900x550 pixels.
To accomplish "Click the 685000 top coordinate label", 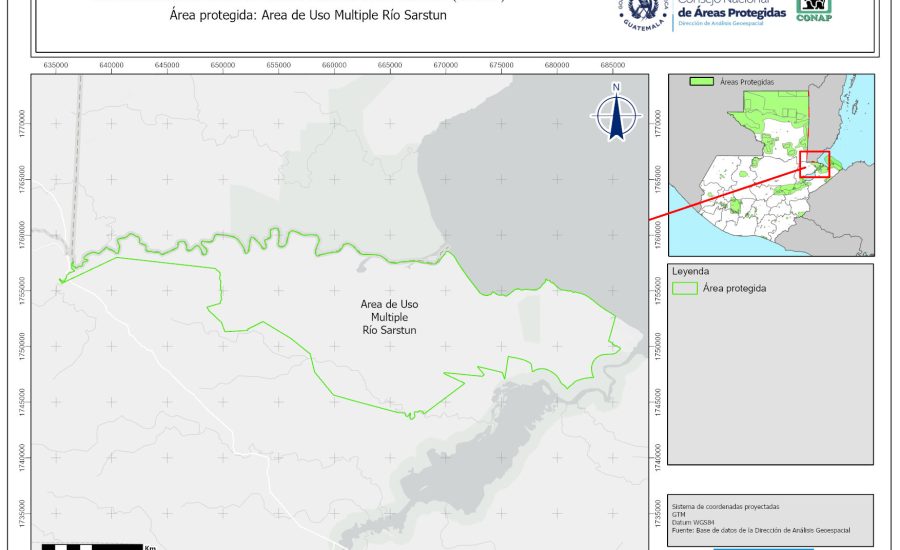I will point(612,65).
